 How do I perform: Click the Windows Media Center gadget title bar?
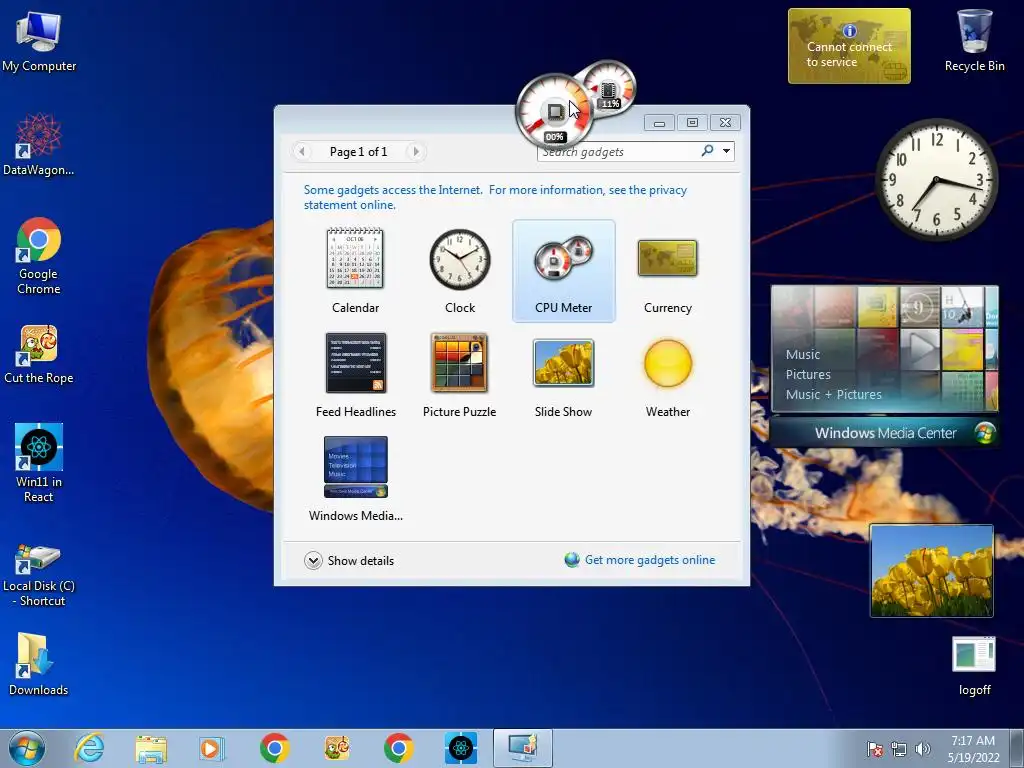(x=884, y=432)
